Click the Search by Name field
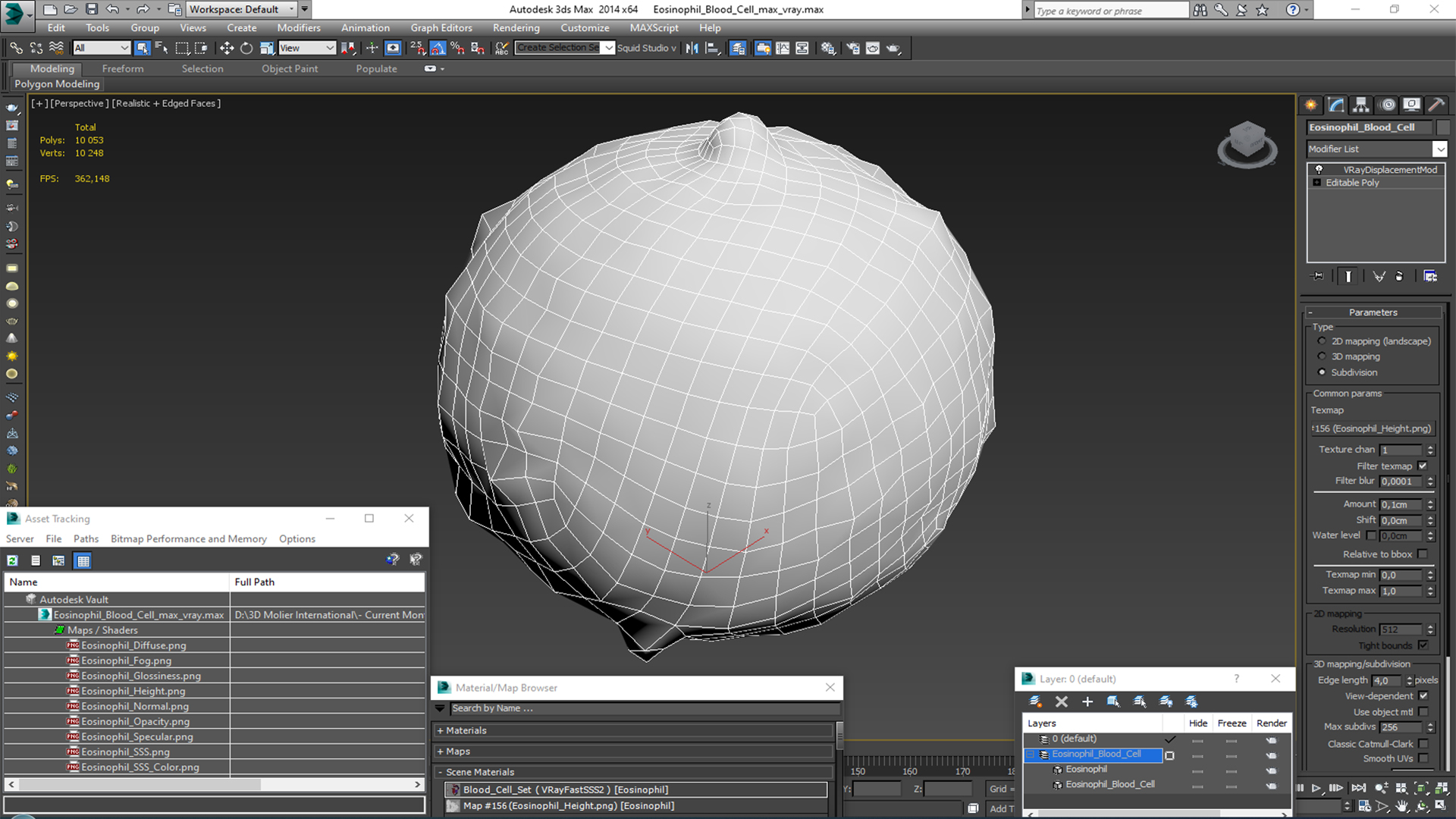The image size is (1456, 819). point(645,708)
